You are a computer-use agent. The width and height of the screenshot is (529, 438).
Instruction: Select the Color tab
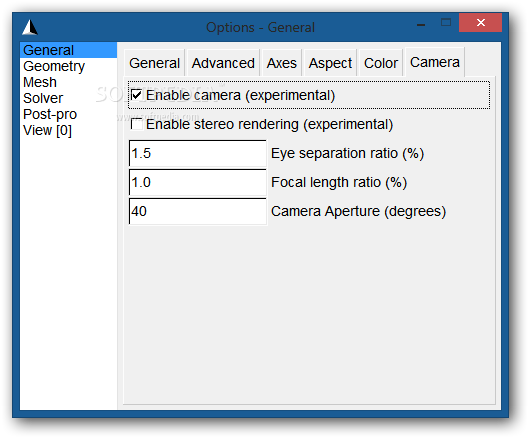click(381, 63)
